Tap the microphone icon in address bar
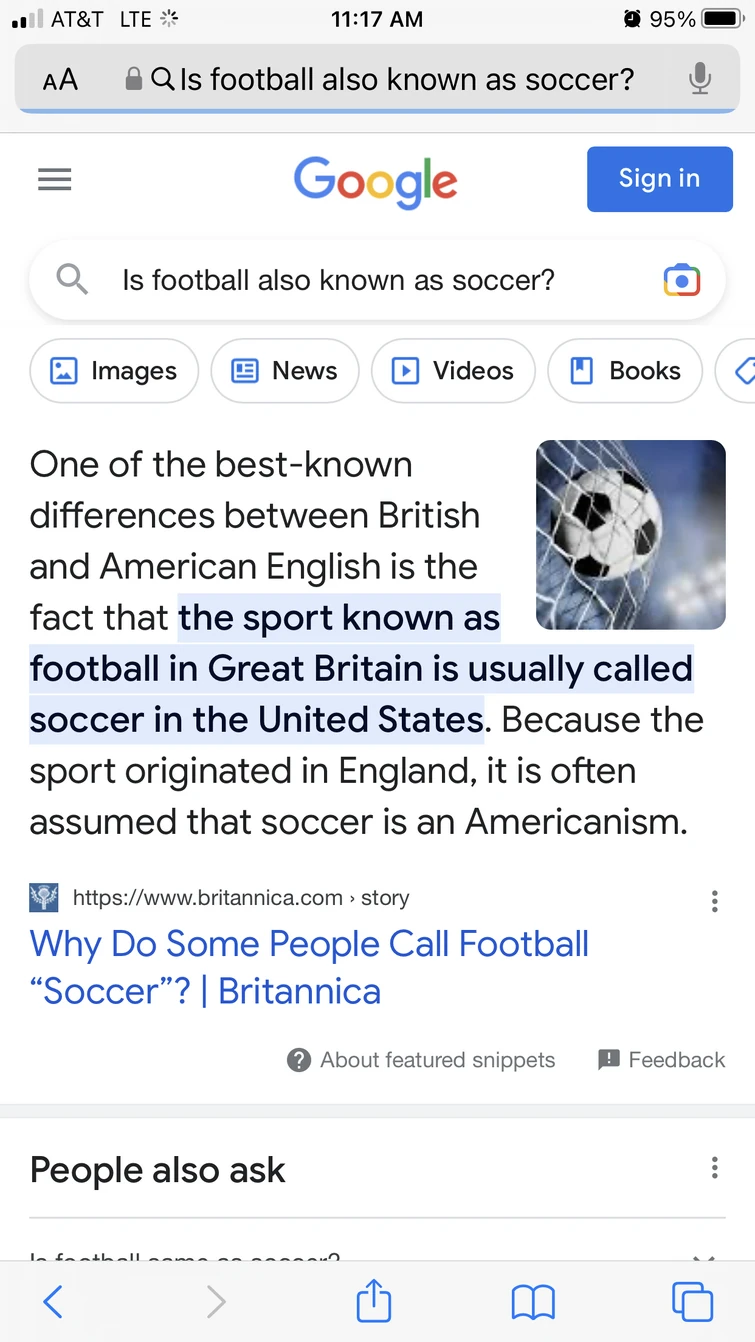This screenshot has height=1342, width=755. (x=700, y=79)
